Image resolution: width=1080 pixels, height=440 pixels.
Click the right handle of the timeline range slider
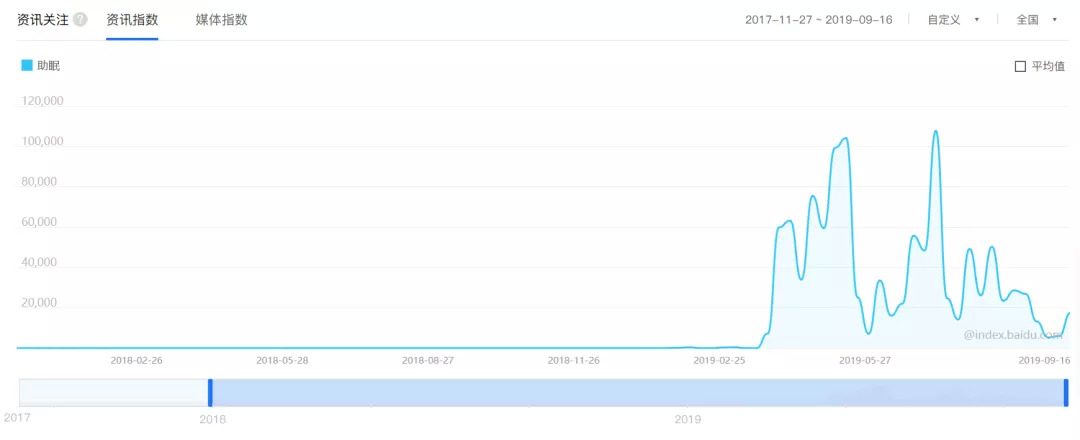[1066, 393]
